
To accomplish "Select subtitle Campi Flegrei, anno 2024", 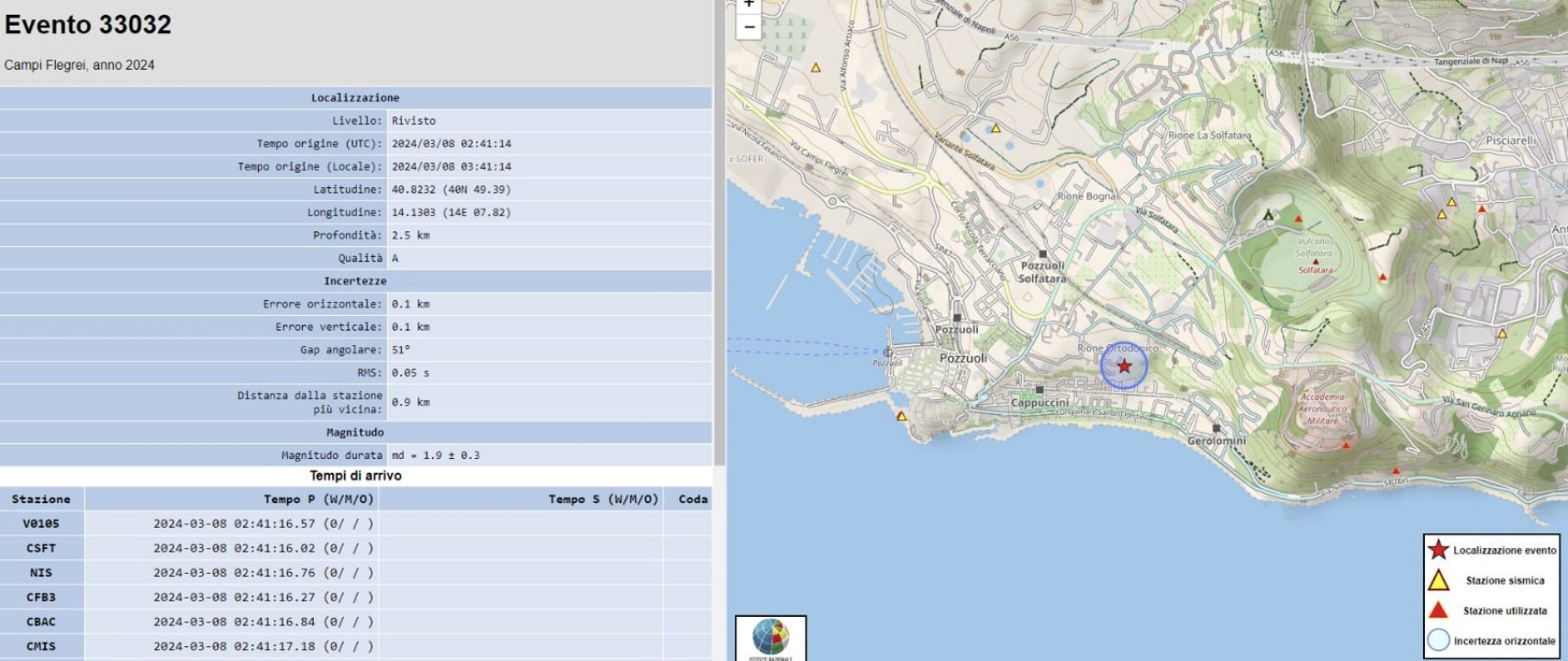I will pyautogui.click(x=80, y=65).
